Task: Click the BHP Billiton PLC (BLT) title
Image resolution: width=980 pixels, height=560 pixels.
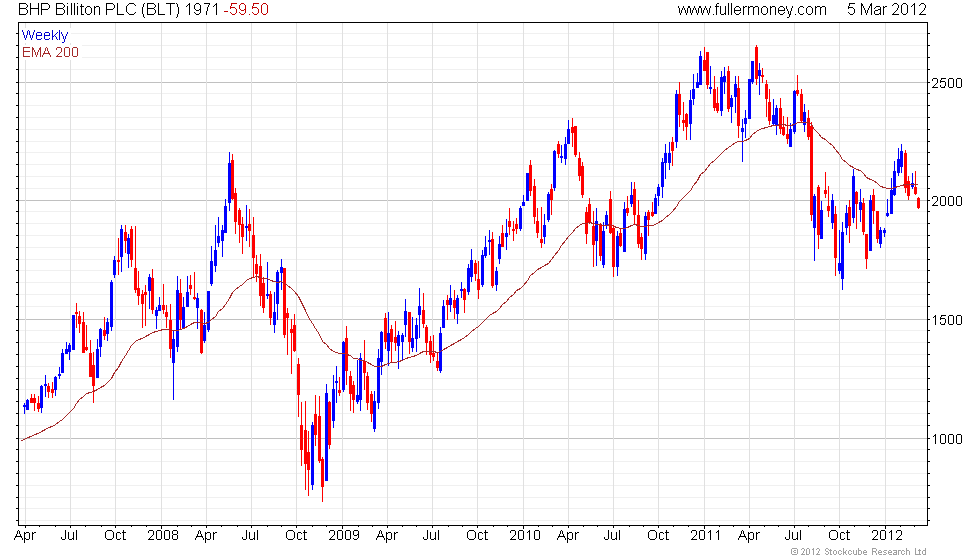Action: click(x=99, y=9)
